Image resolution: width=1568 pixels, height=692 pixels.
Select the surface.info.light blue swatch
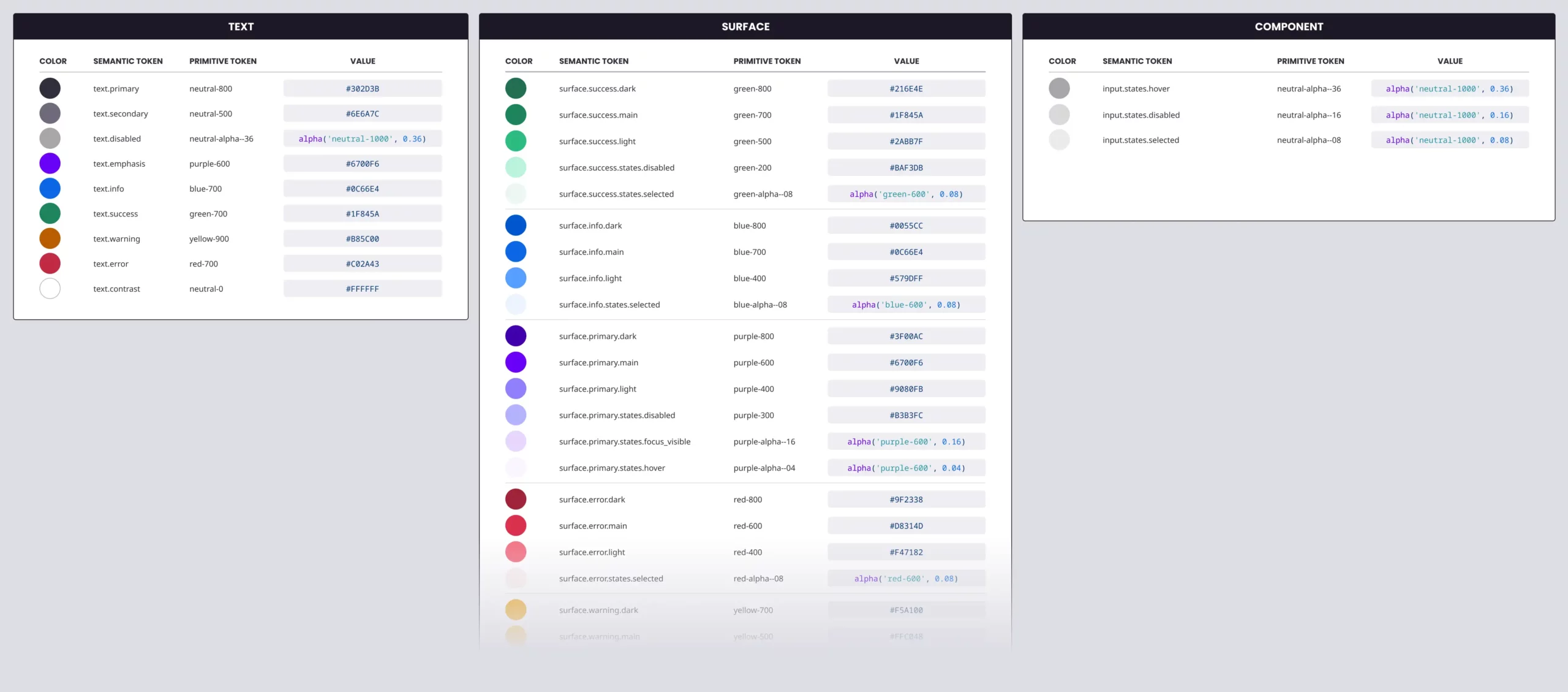tap(516, 278)
